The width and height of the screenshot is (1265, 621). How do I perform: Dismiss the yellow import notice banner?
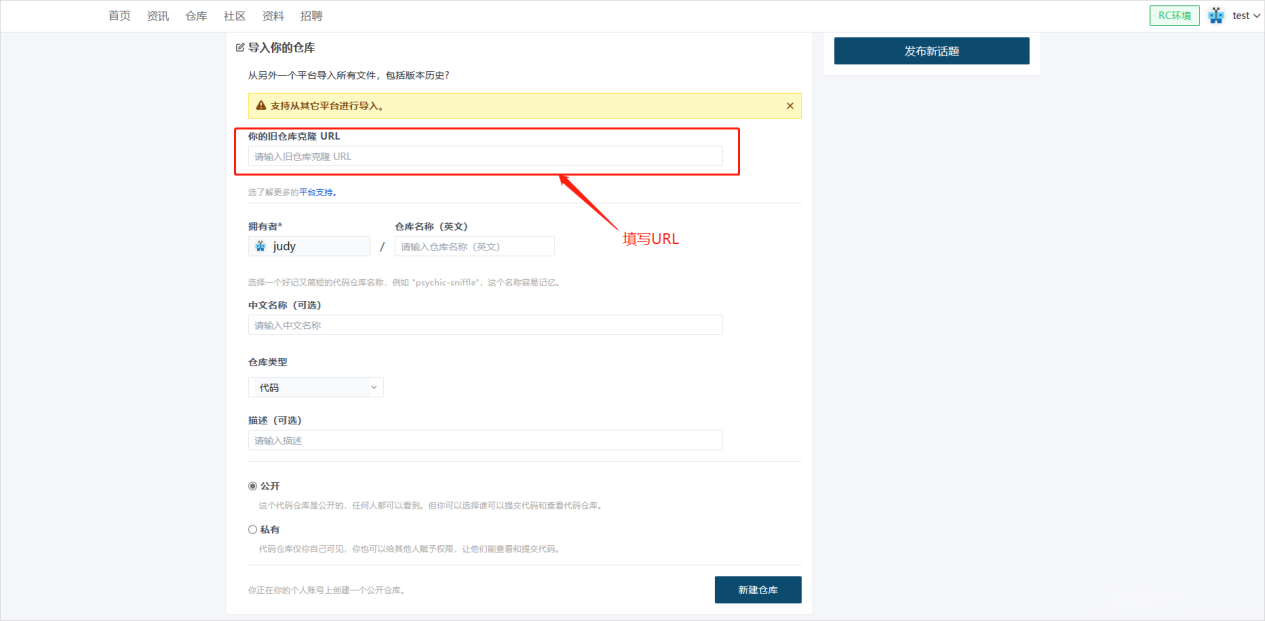(789, 105)
